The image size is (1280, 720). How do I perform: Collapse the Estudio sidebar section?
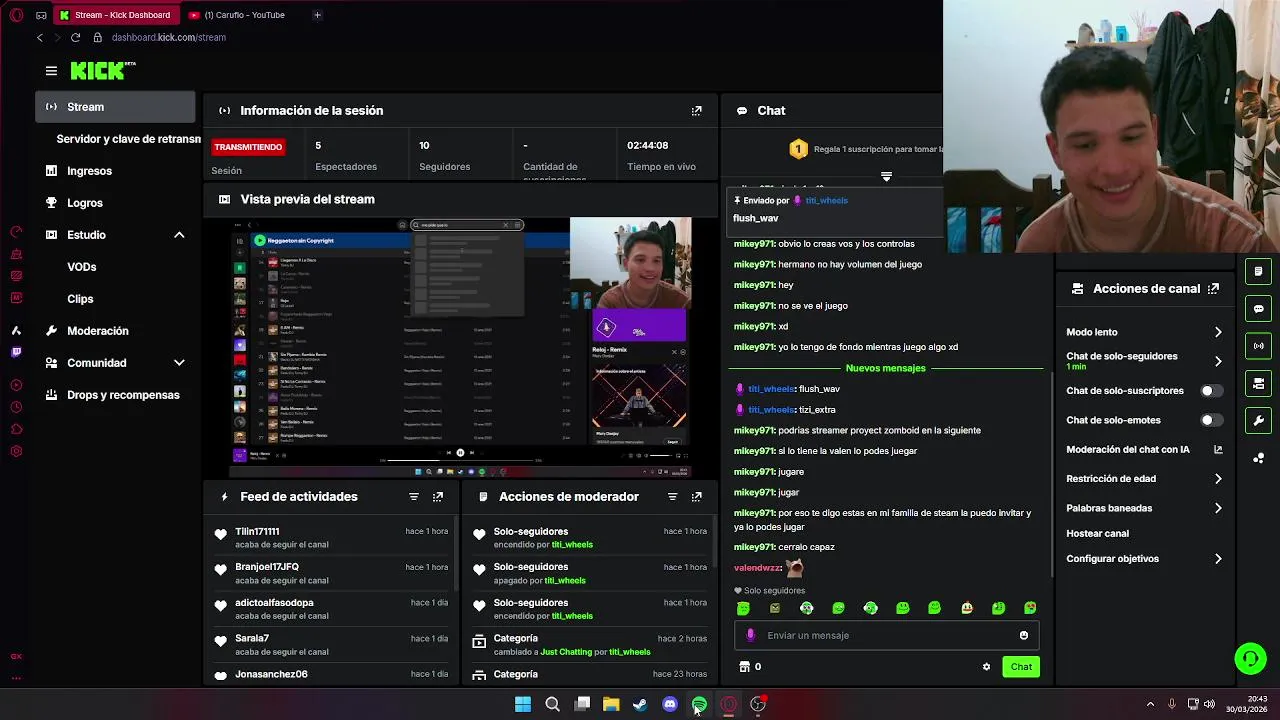(x=179, y=235)
